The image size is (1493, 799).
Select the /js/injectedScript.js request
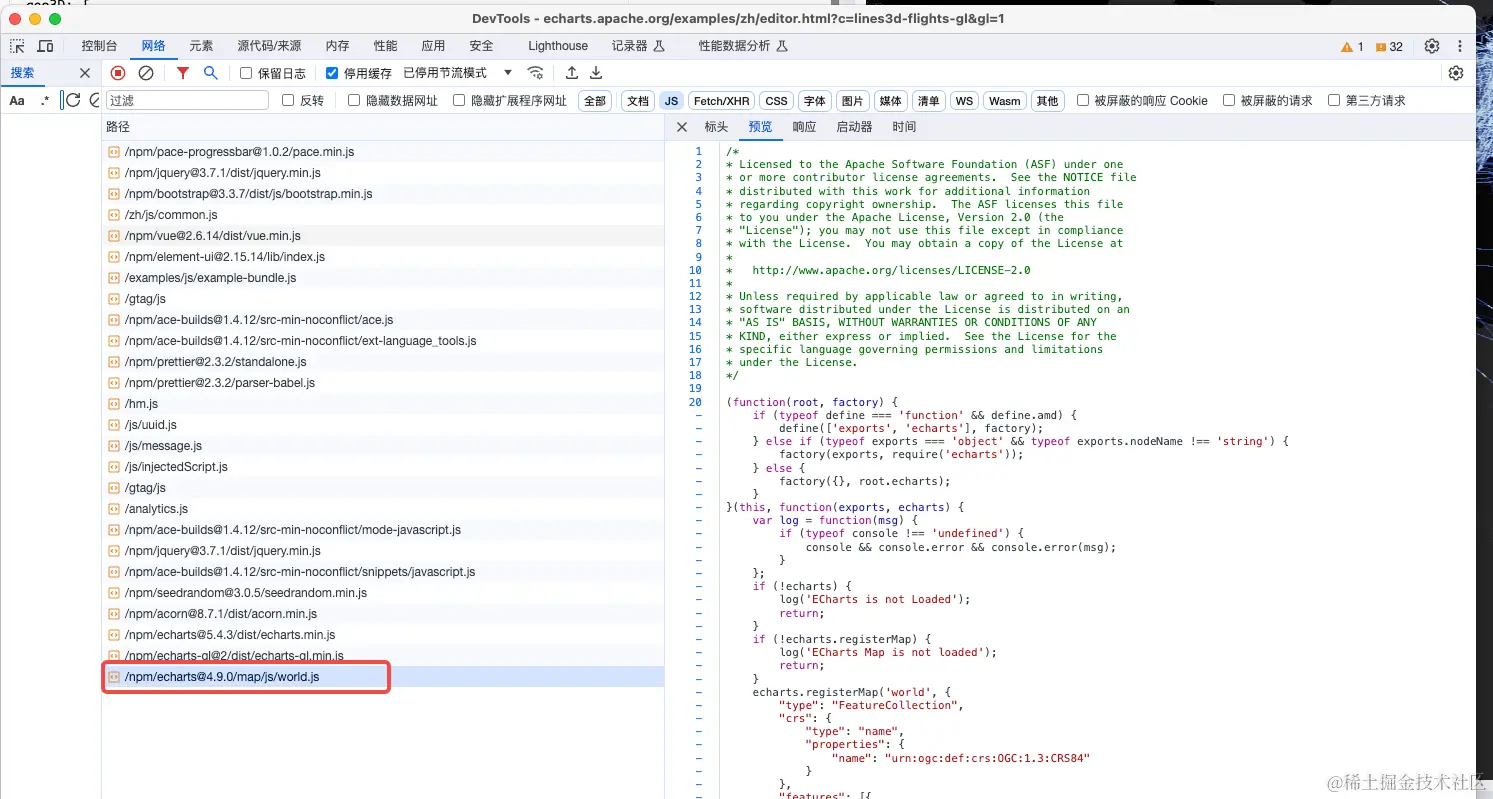tap(383, 467)
